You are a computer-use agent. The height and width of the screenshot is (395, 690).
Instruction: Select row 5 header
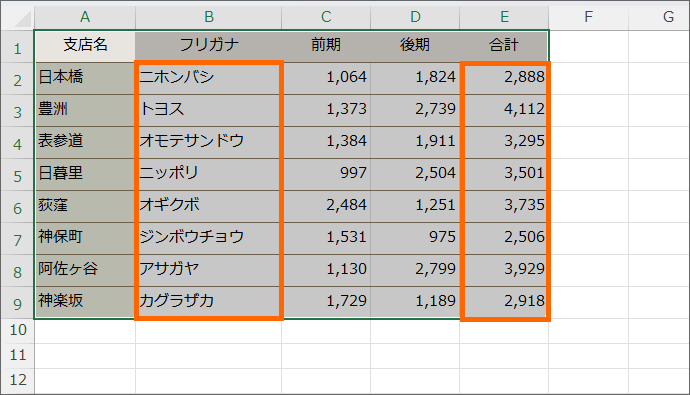pos(18,175)
